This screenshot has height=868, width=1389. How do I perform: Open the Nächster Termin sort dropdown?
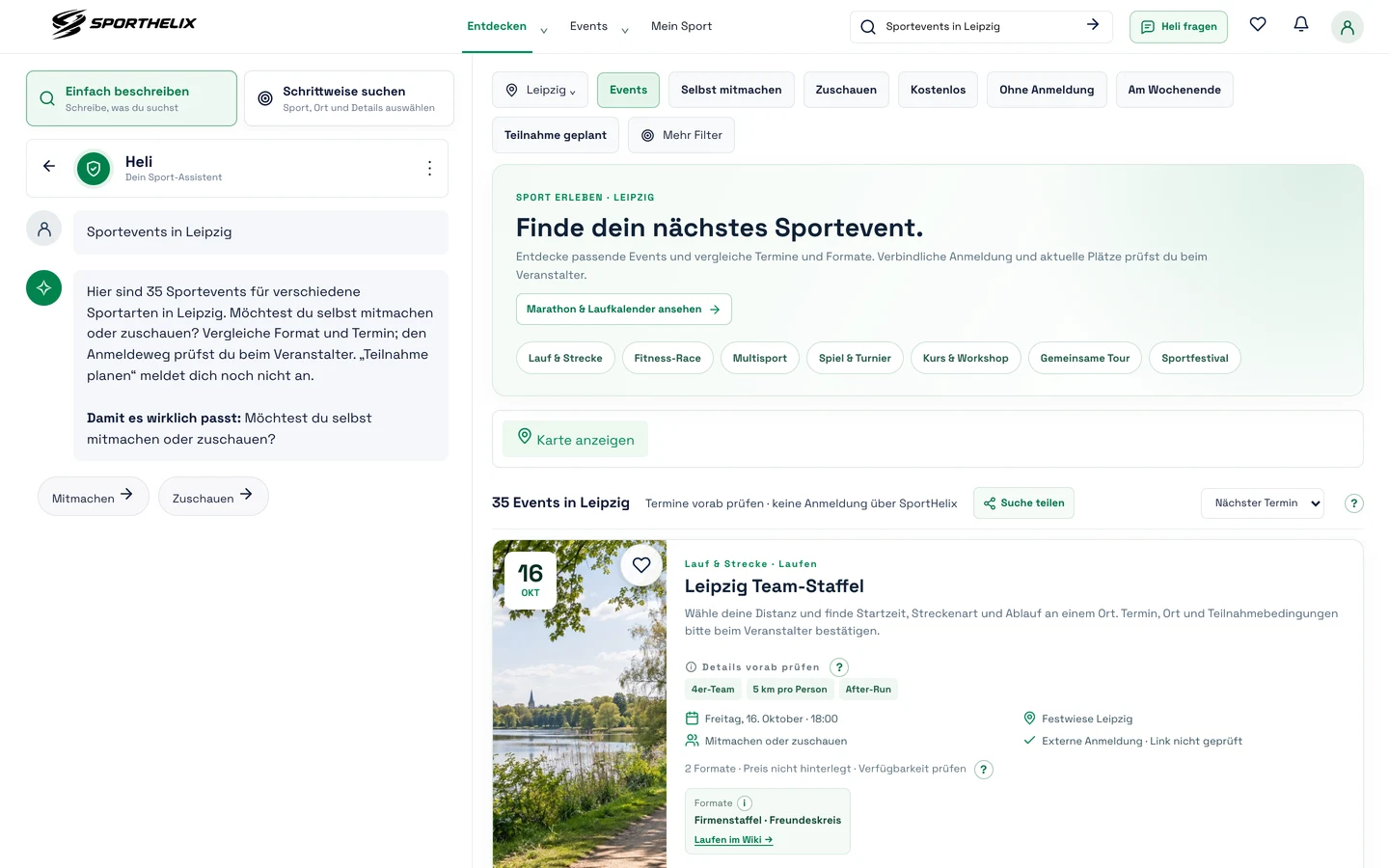(1263, 503)
